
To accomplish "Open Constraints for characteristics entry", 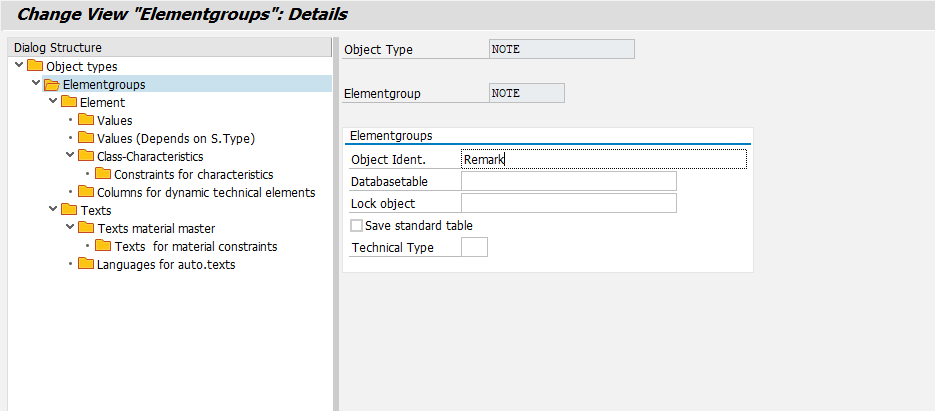I will (193, 174).
